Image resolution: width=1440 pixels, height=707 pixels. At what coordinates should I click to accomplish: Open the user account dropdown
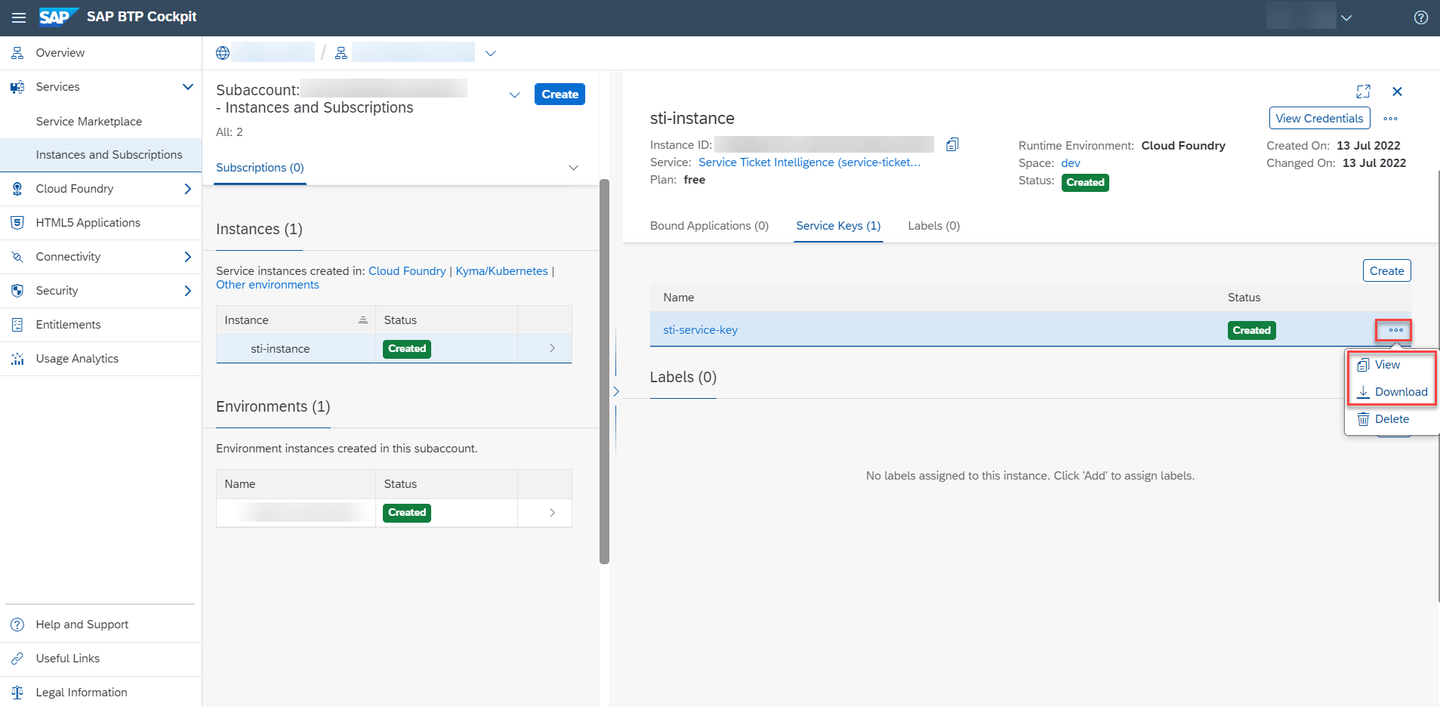(x=1346, y=17)
